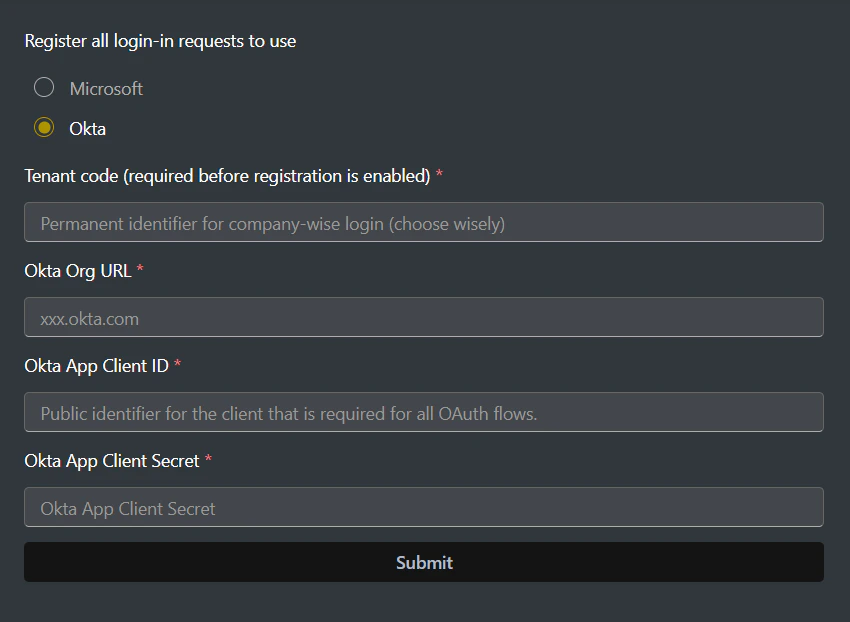Click the red asterisk beside Okta Org URL
850x622 pixels.
[x=141, y=269]
